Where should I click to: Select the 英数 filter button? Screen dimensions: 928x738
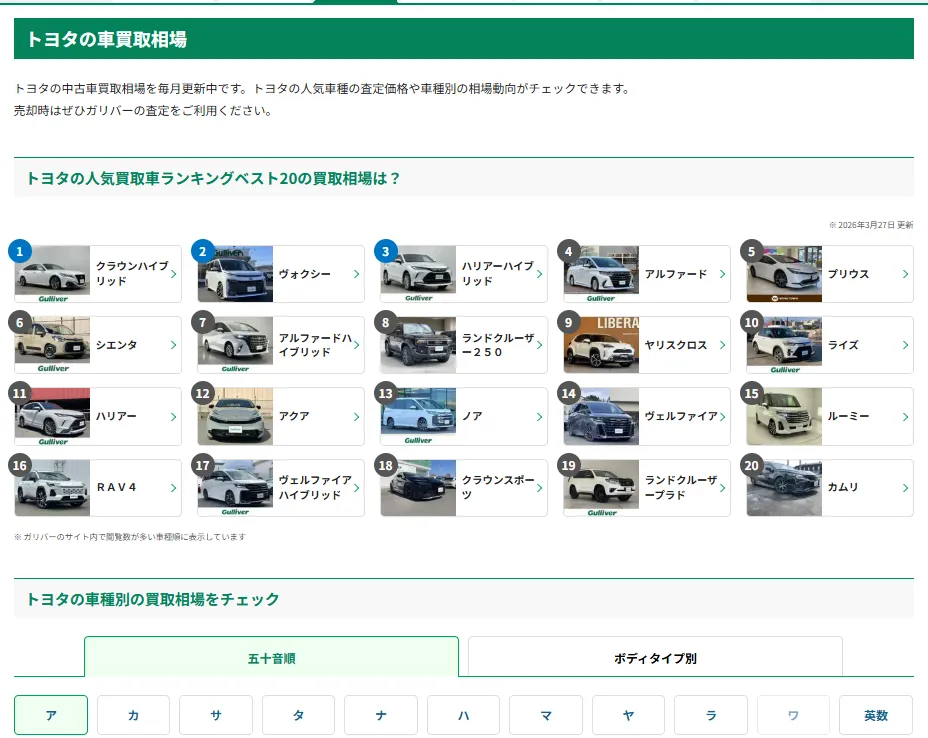[x=876, y=715]
